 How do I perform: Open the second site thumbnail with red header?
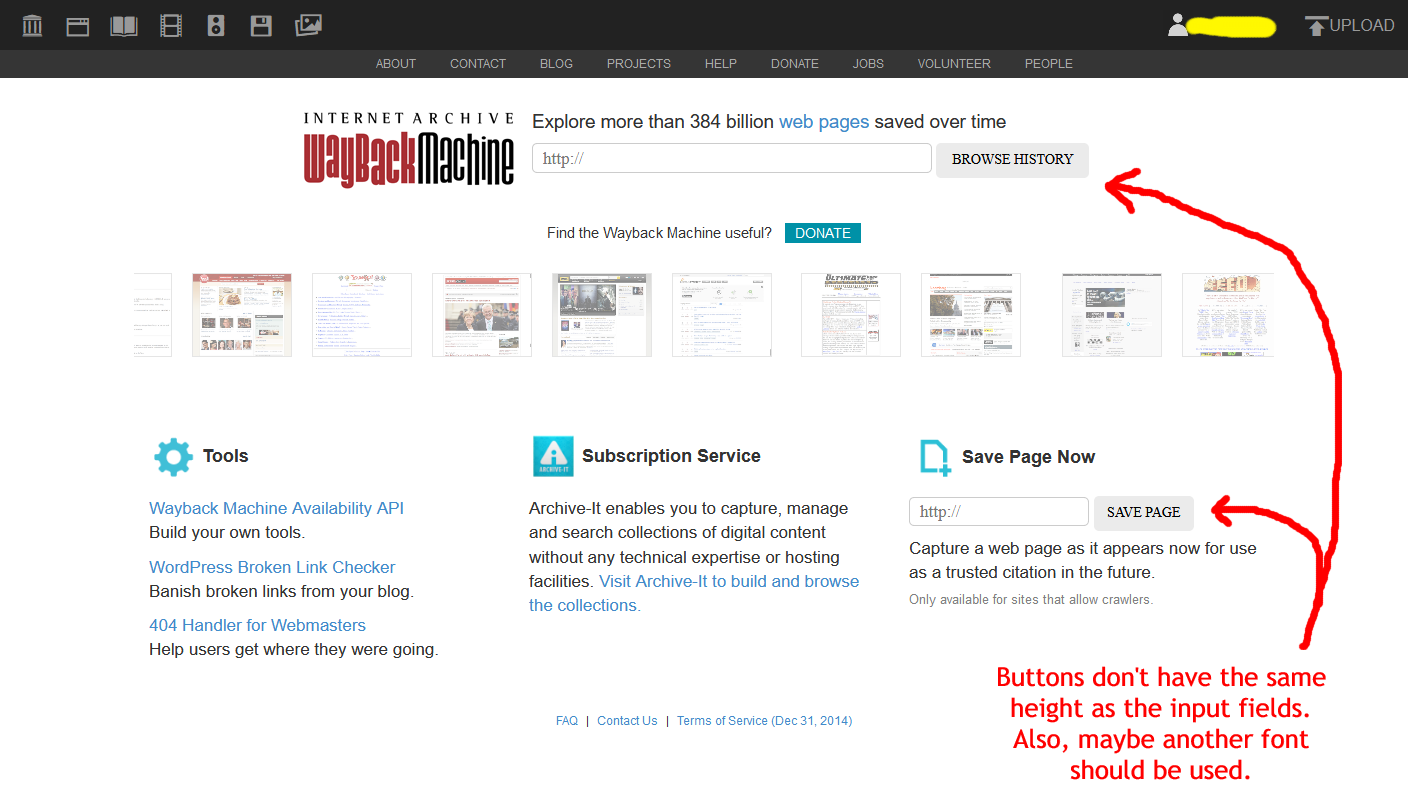(x=242, y=315)
